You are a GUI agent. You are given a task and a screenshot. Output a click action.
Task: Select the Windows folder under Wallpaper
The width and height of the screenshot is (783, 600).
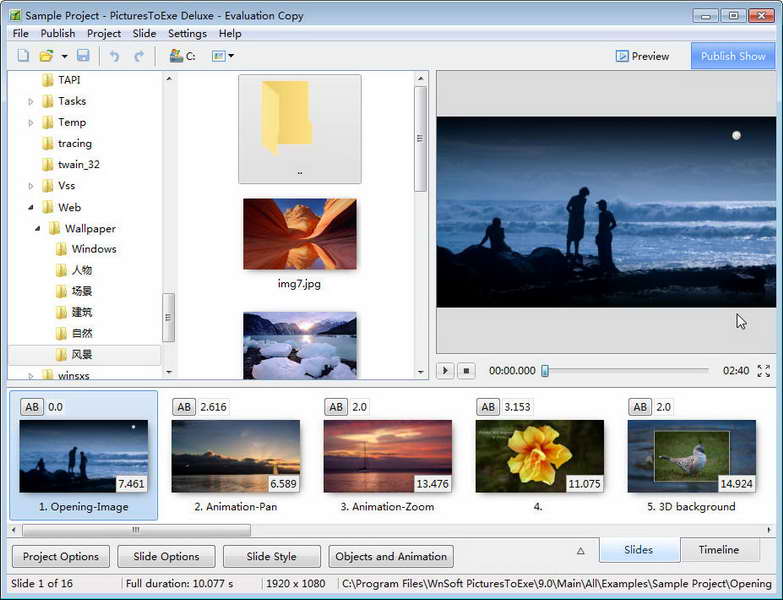(86, 249)
